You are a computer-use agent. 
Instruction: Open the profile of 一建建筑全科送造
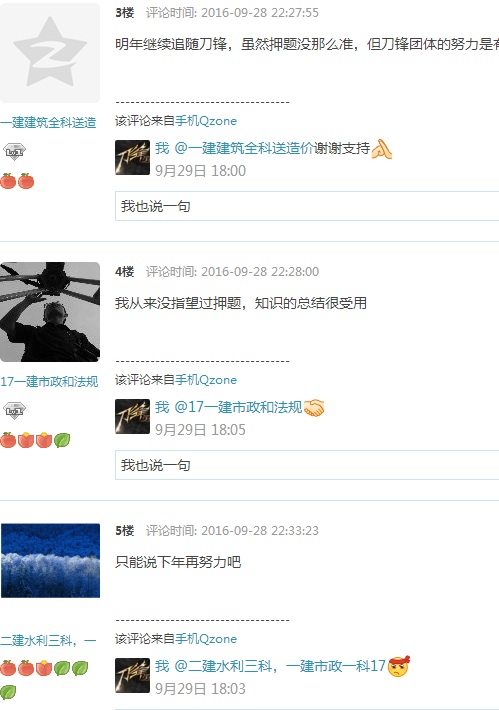pos(48,122)
